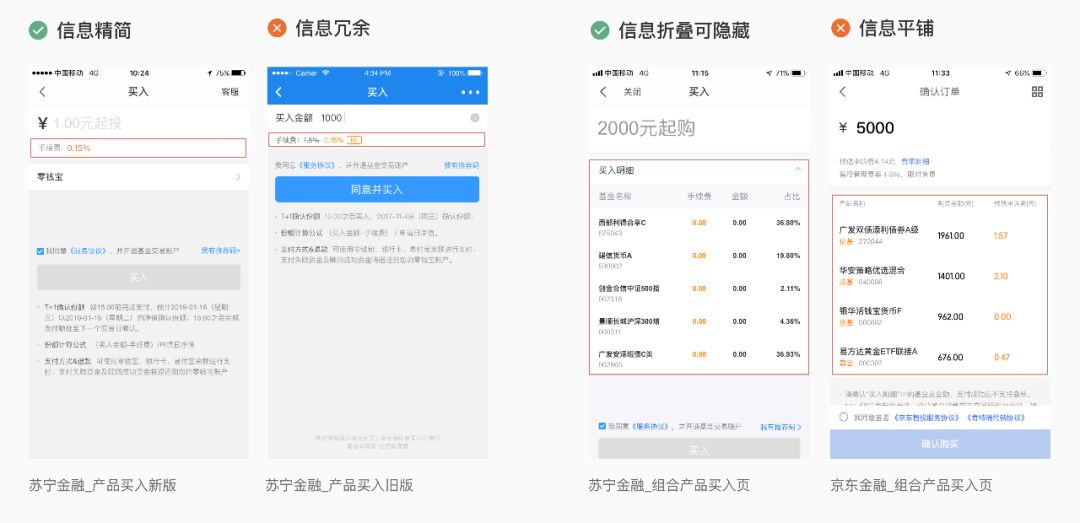Viewport: 1080px width, 523px height.
Task: Open 服务协议 link in Suning portfolio page
Action: (650, 427)
